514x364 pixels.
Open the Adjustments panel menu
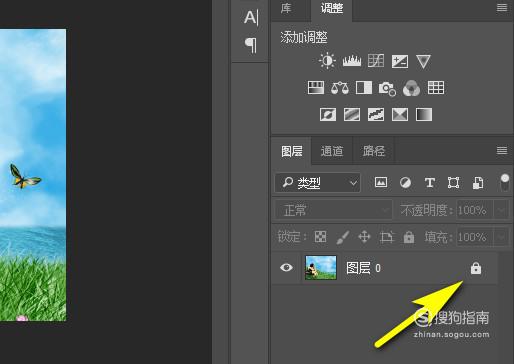coord(502,7)
